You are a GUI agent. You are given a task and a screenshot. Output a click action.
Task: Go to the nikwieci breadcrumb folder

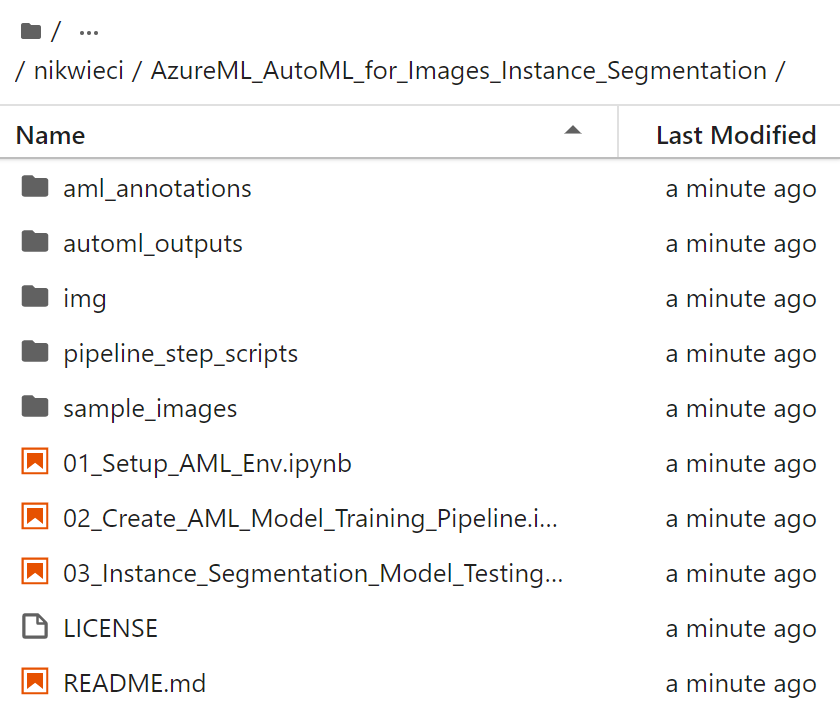pos(78,71)
